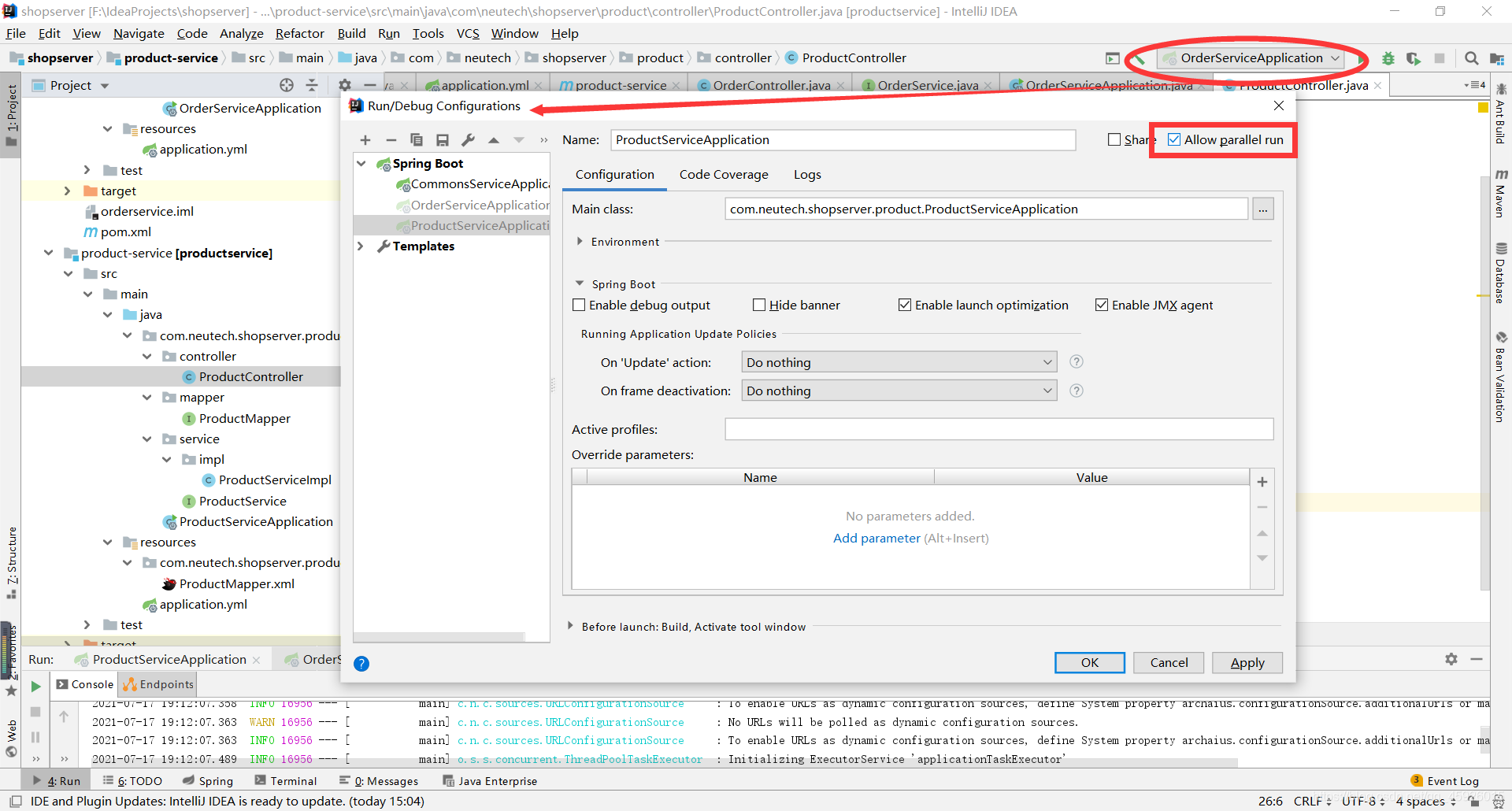Viewport: 1512px width, 811px height.
Task: Open Event Log in status bar
Action: click(x=1445, y=781)
